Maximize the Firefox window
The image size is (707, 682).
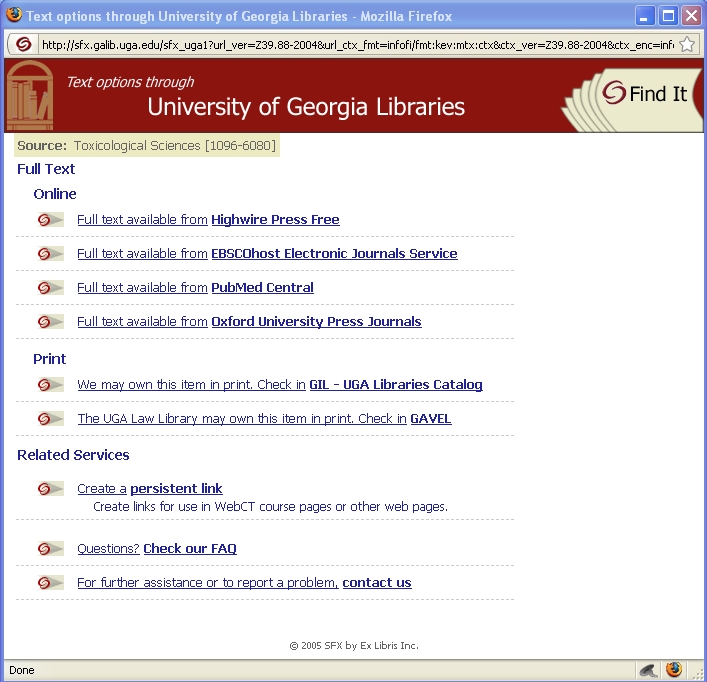(668, 16)
